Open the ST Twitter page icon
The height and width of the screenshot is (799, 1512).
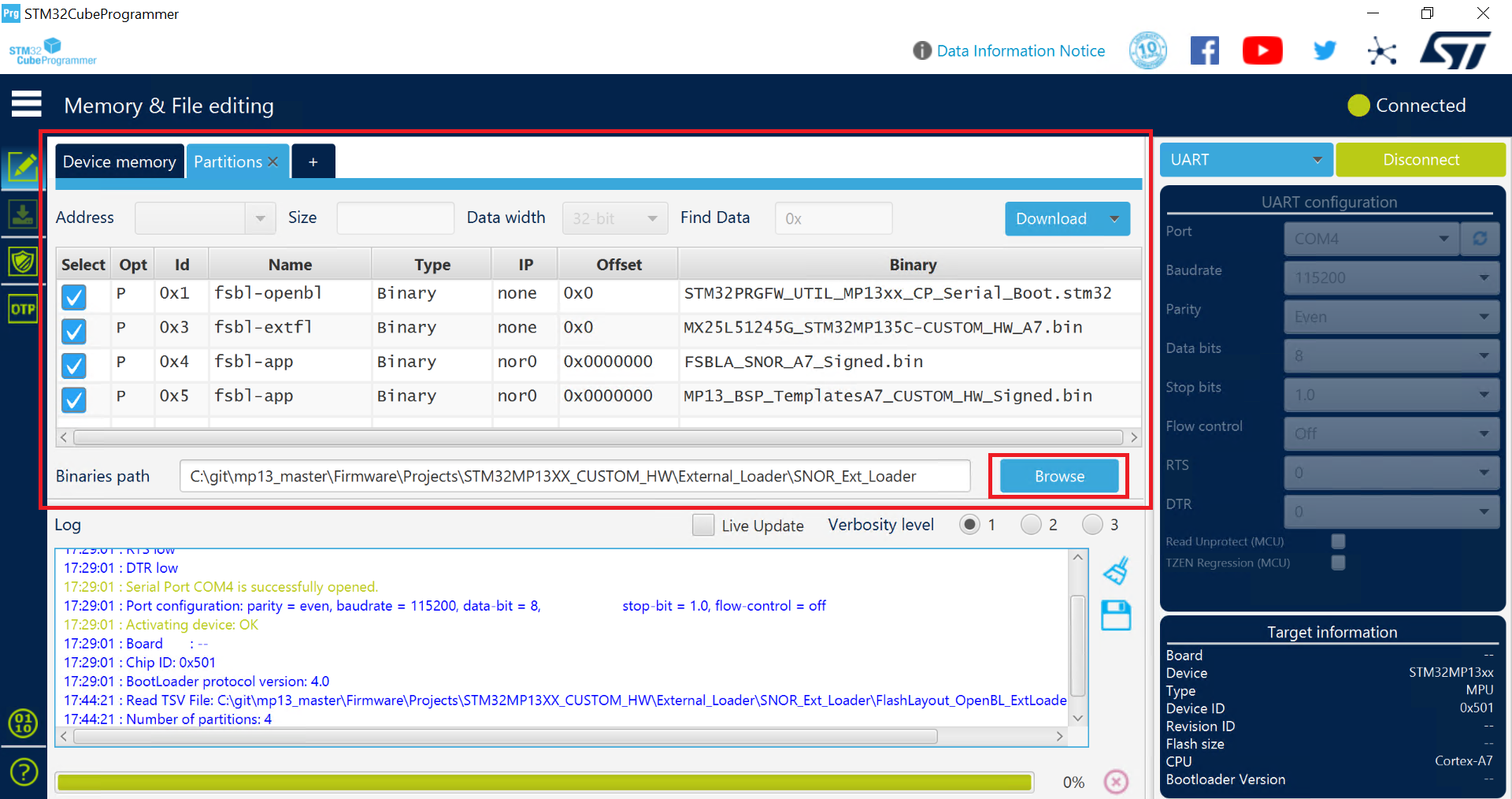click(1325, 51)
